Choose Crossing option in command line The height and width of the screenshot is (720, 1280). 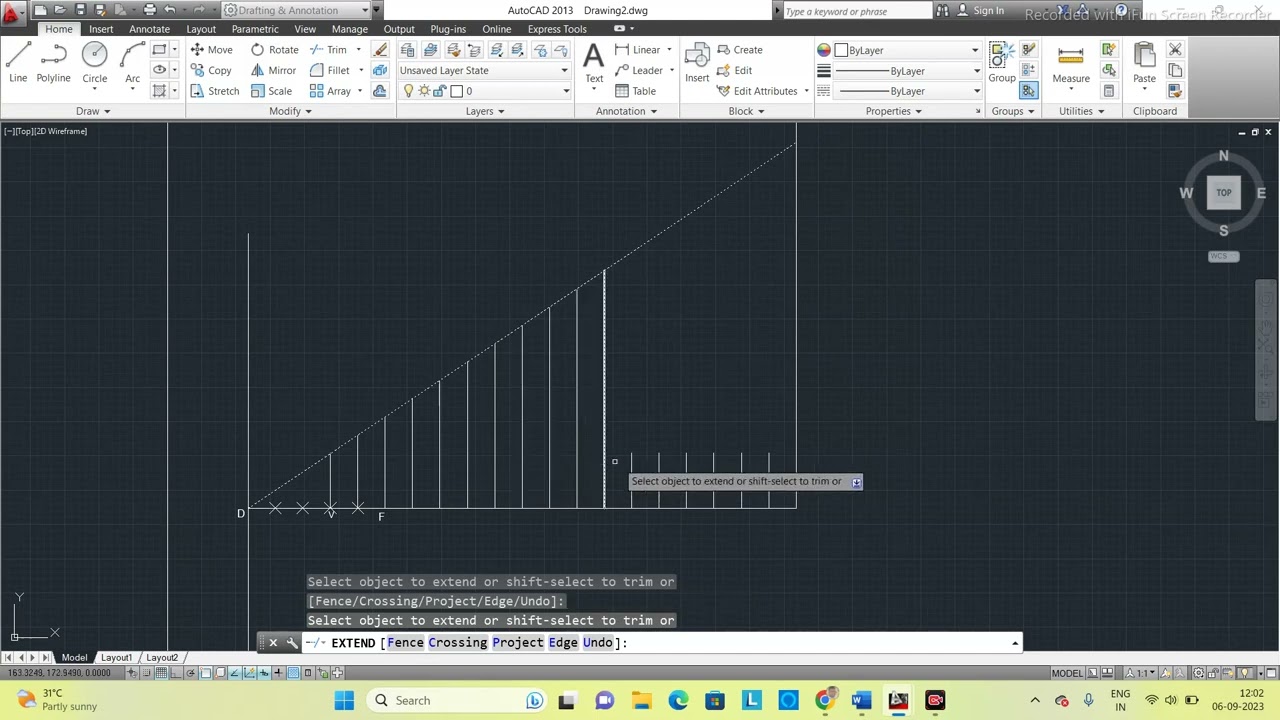pos(457,643)
